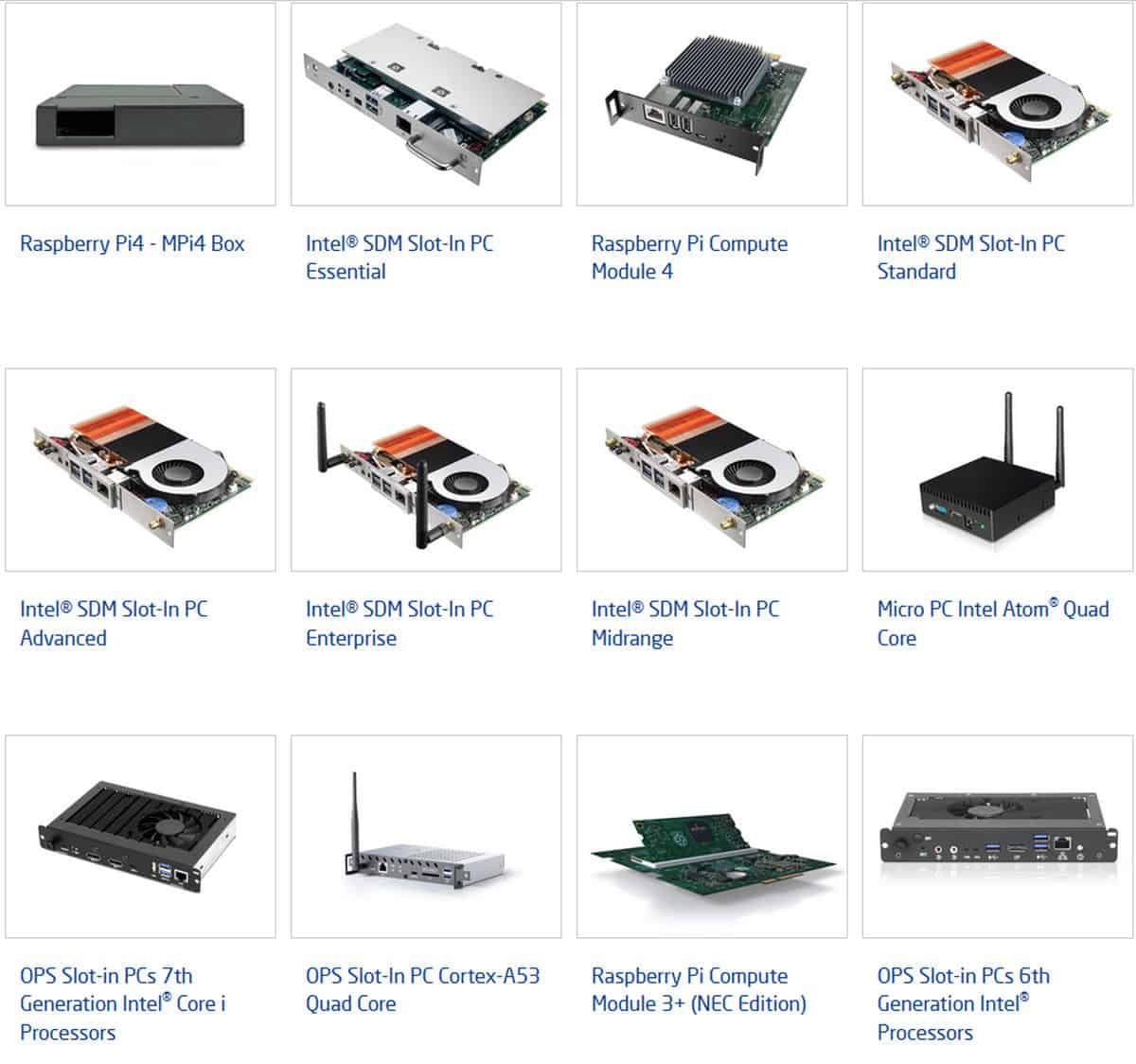Open Micro PC Intel Atom Quad Core link
This screenshot has width=1136, height=1064.
993,623
